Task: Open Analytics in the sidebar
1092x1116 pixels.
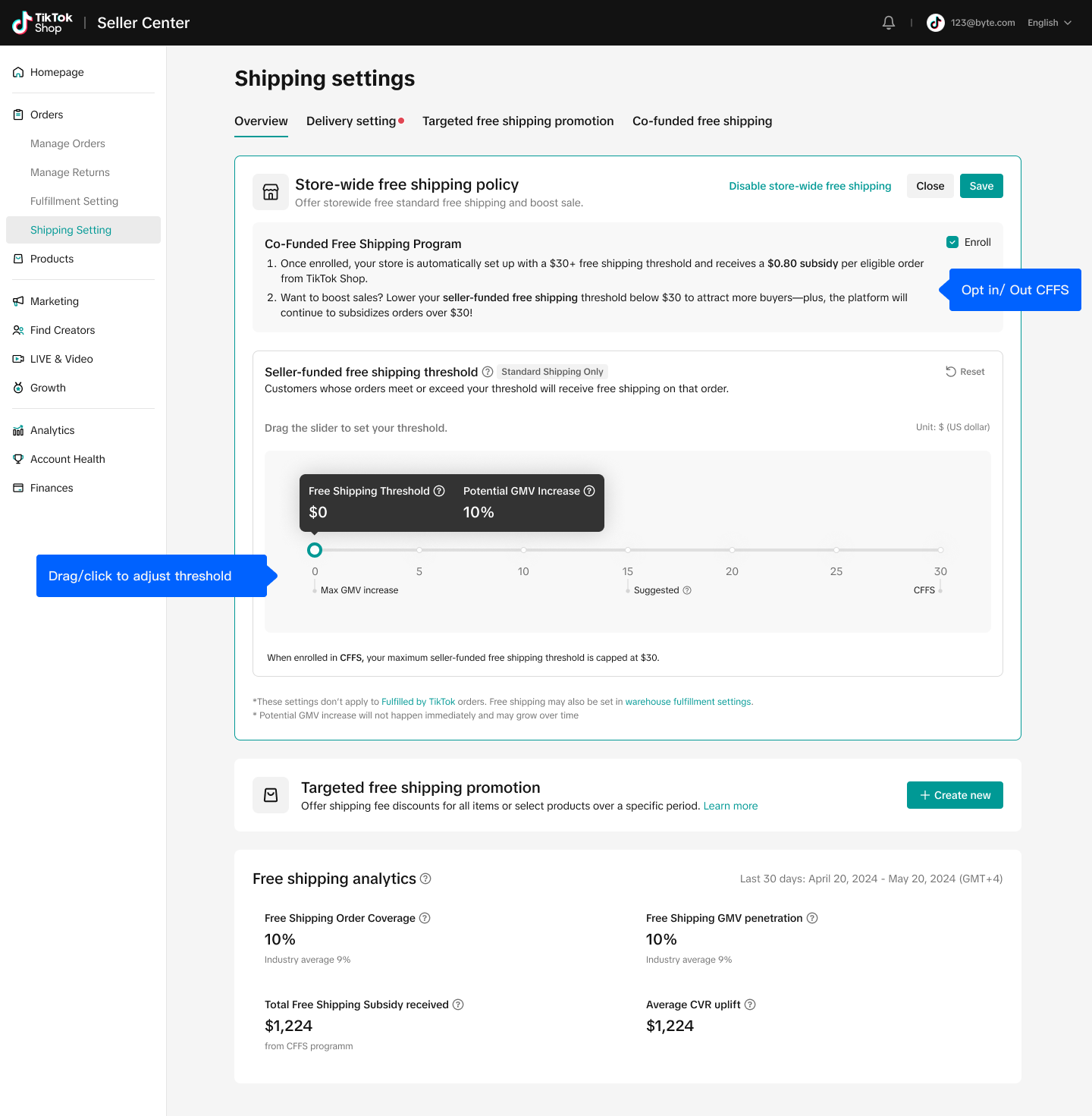Action: click(52, 430)
